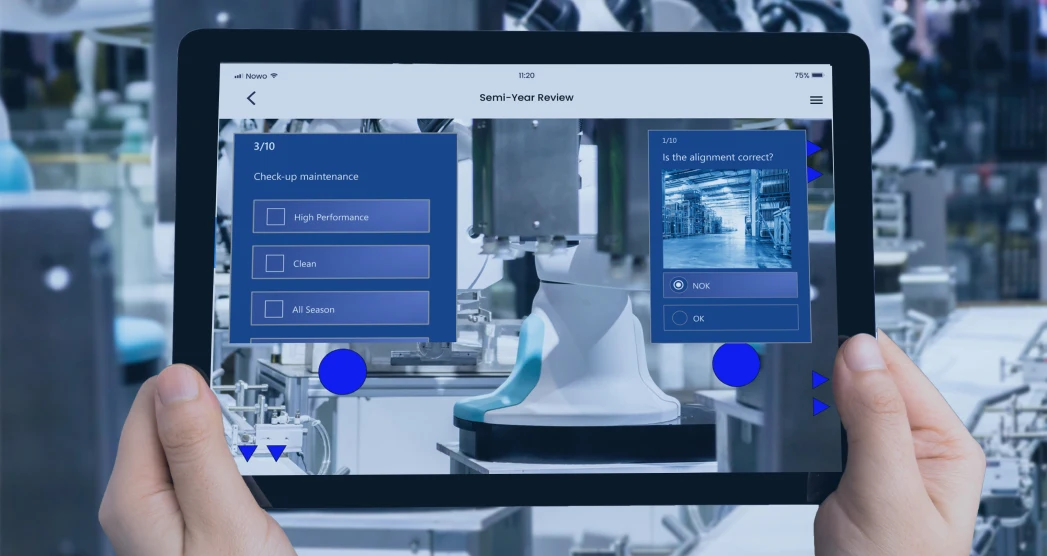Tap the Wi-Fi icon beside Nowo
The width and height of the screenshot is (1047, 556).
pyautogui.click(x=274, y=75)
